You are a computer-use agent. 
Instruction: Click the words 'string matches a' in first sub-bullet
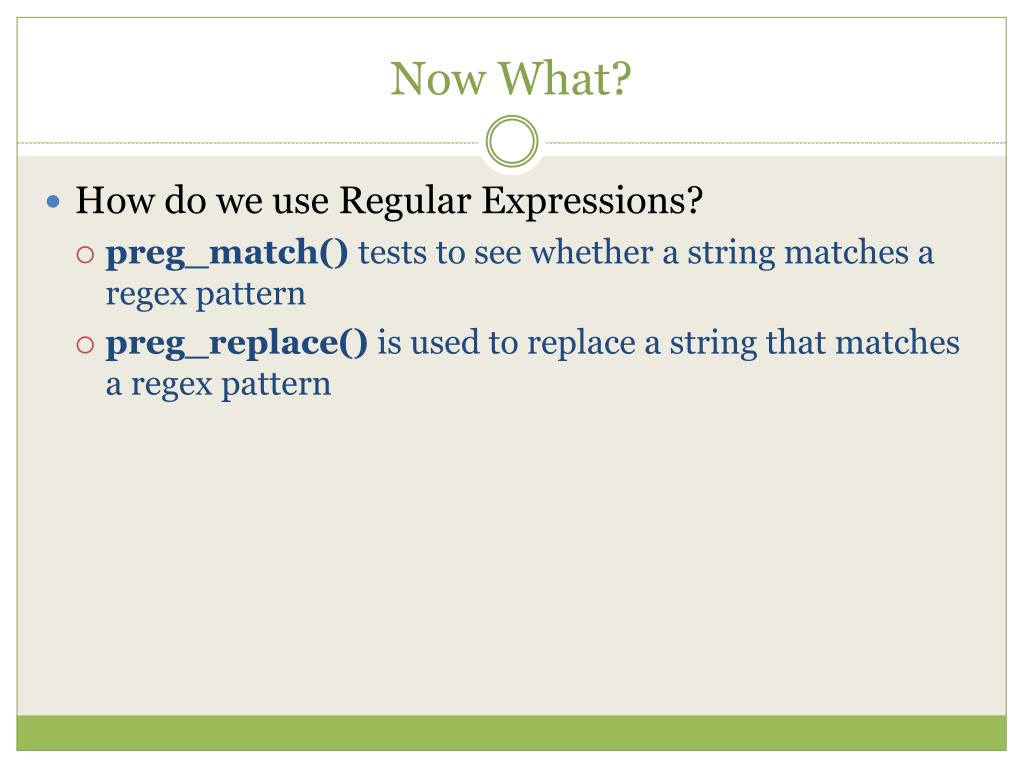pos(810,254)
